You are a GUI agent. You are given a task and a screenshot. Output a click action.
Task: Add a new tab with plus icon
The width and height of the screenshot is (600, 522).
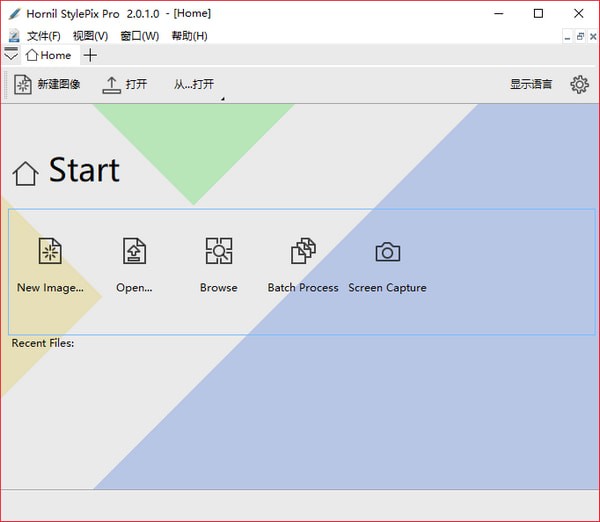click(x=90, y=55)
